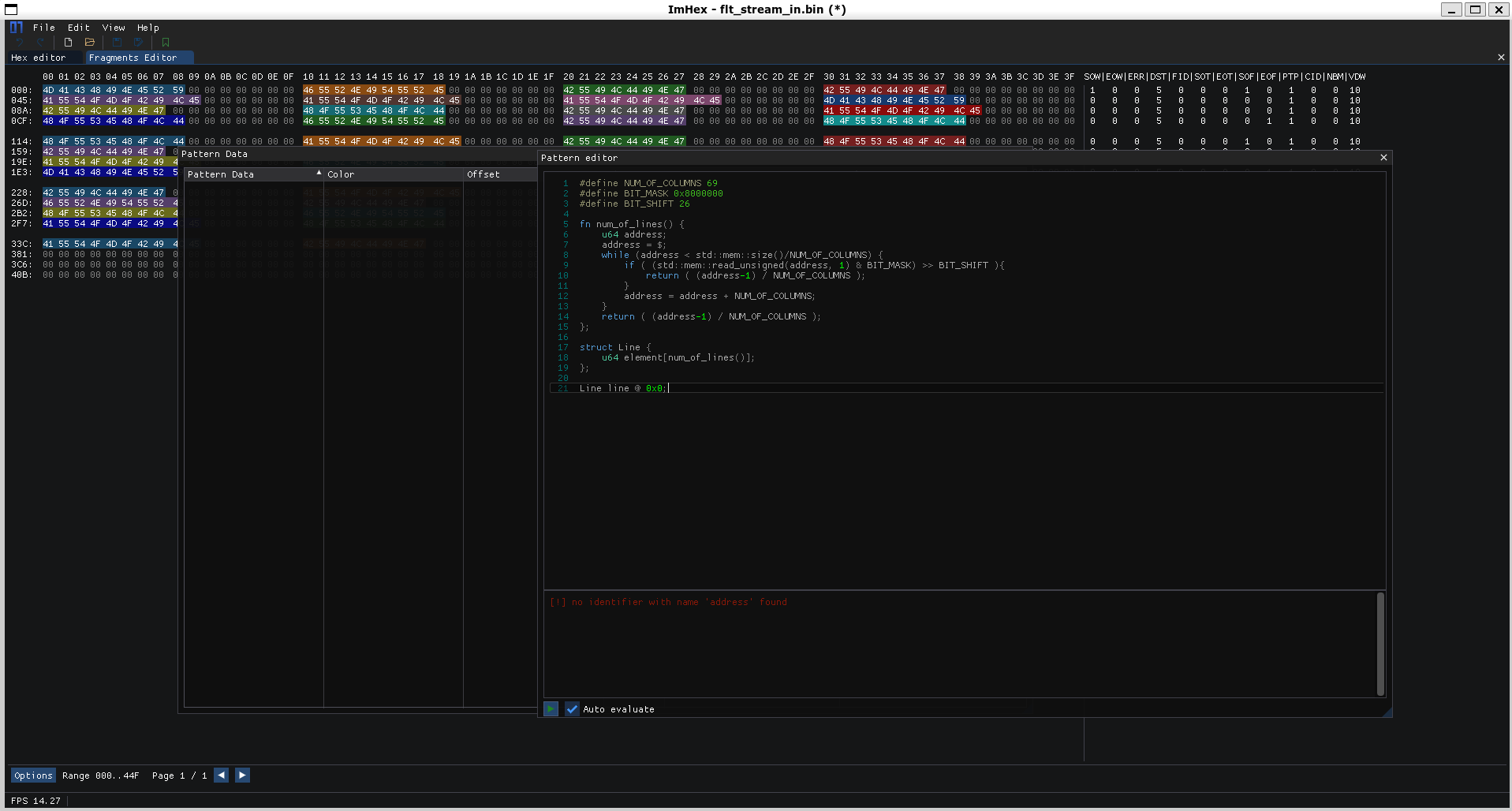
Task: Go to the previous hex page
Action: pyautogui.click(x=222, y=775)
